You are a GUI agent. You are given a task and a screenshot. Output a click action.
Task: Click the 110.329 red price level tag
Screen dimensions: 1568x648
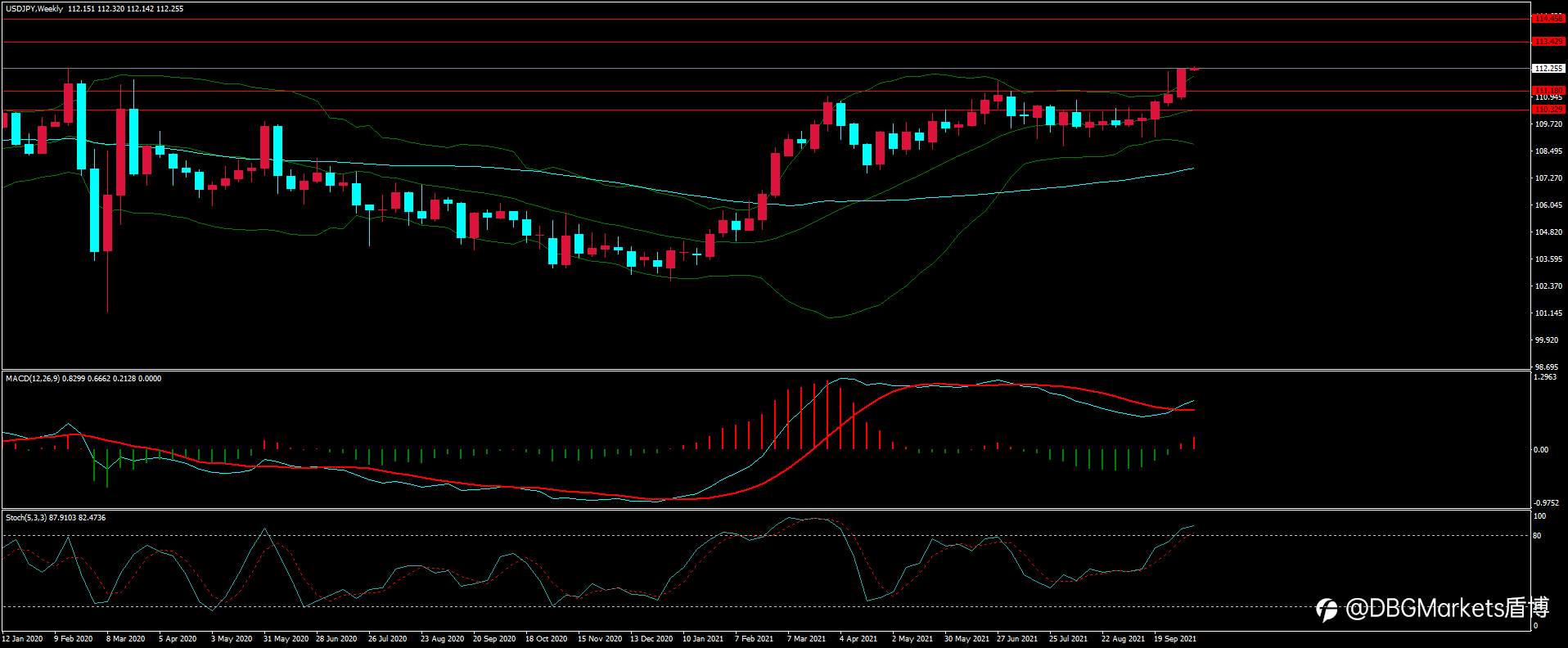(1549, 109)
